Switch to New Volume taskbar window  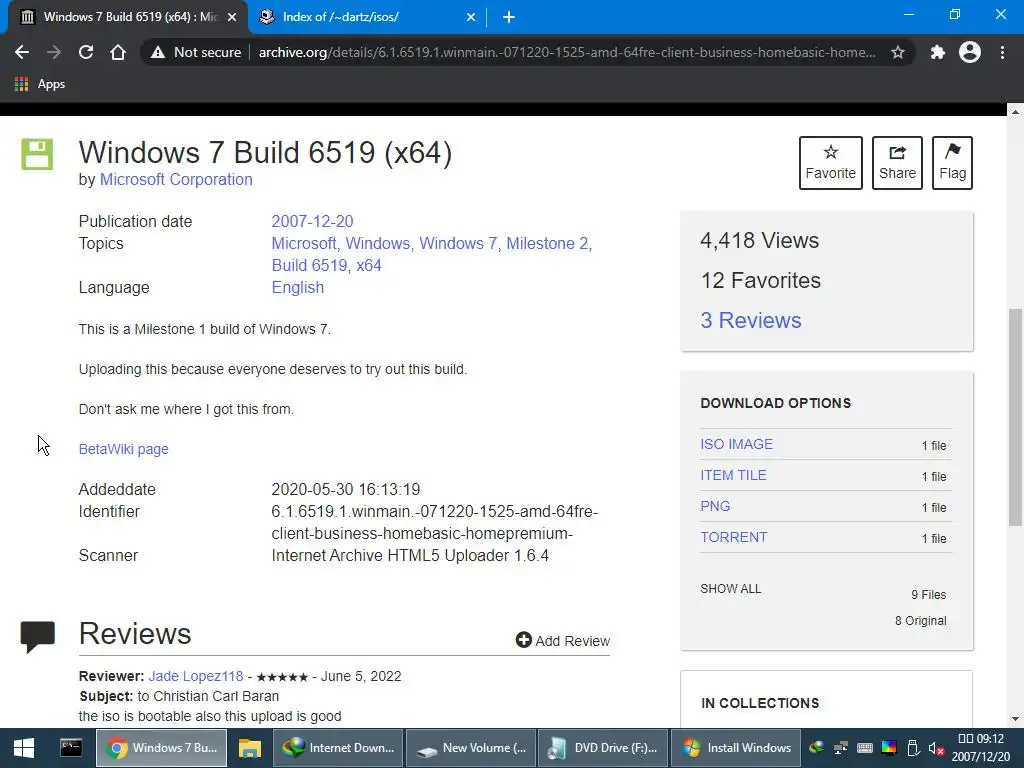point(471,748)
